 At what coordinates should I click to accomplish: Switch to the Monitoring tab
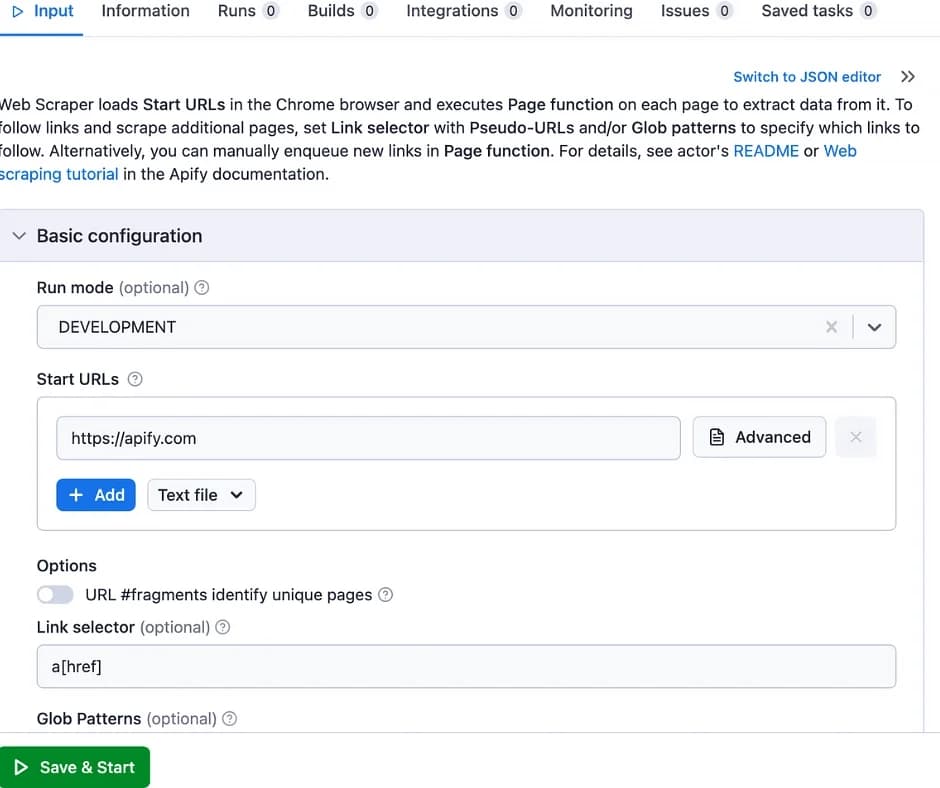[x=590, y=11]
